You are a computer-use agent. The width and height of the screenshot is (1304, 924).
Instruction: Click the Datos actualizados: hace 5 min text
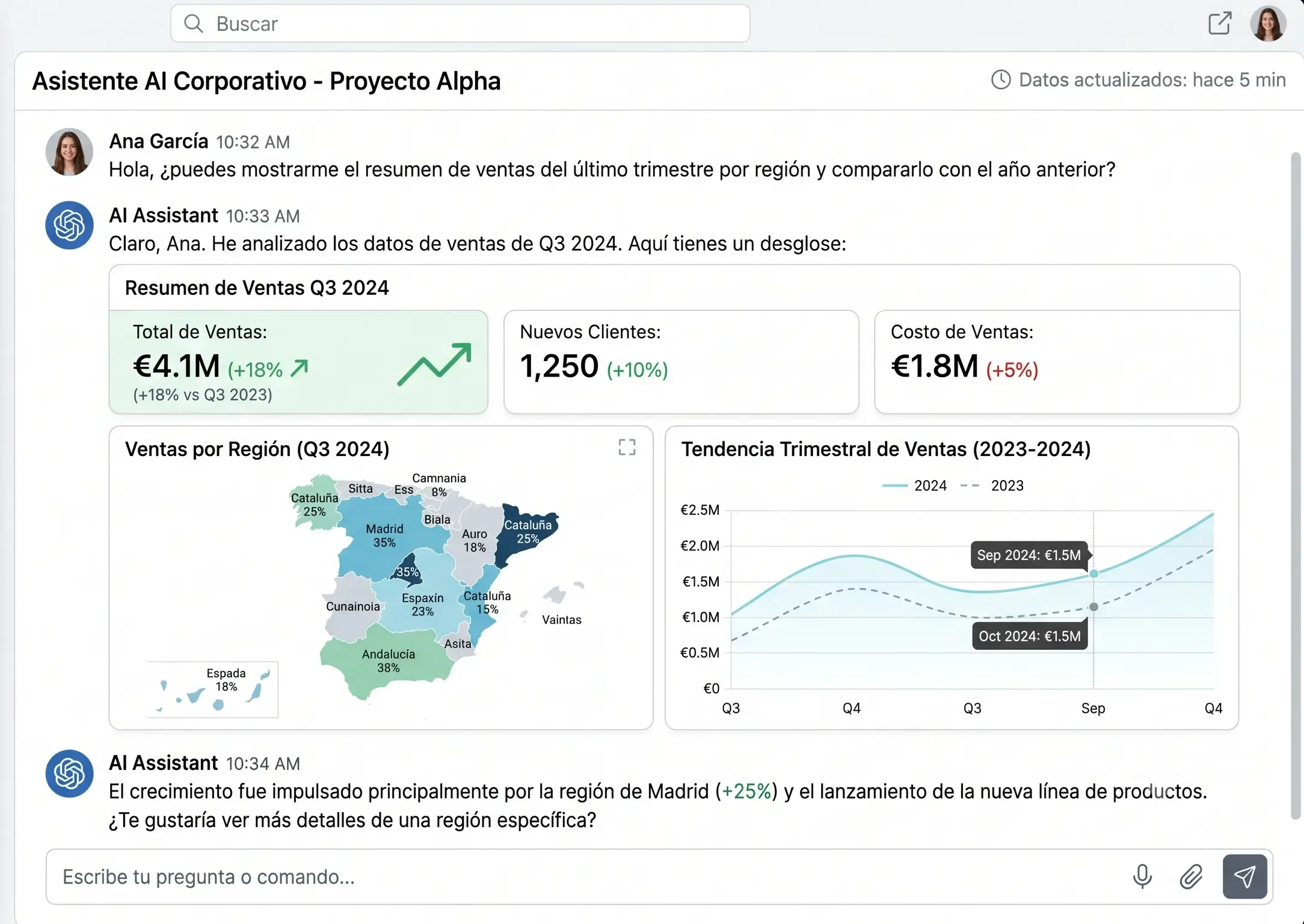[1152, 79]
